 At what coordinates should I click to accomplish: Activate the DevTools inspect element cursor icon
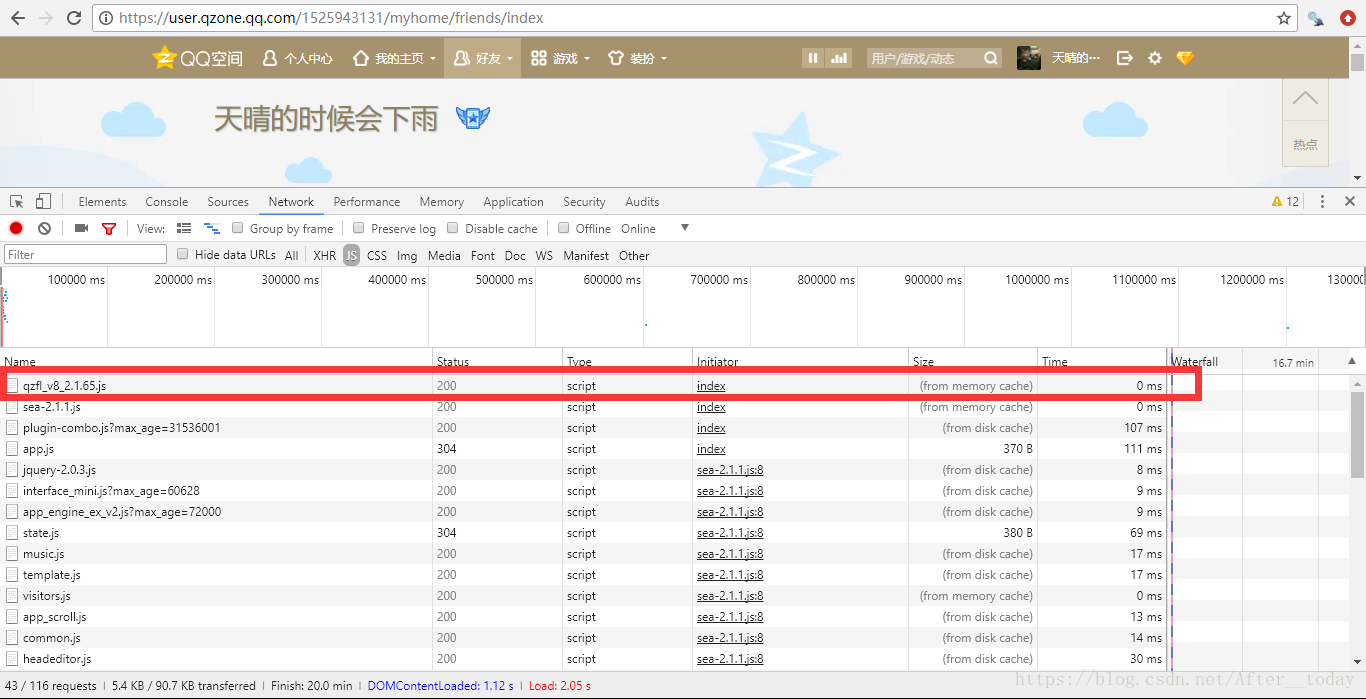tap(17, 201)
